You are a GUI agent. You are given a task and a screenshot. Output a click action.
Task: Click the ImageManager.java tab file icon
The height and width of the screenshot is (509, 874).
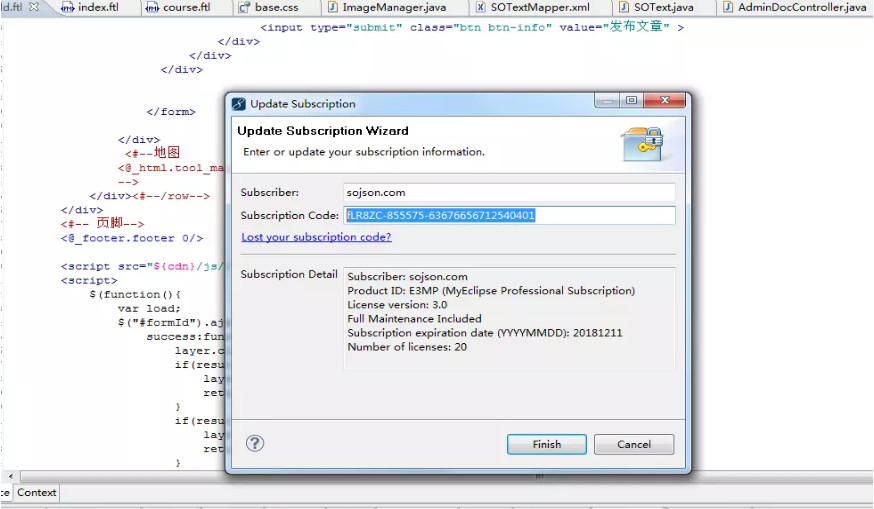click(332, 7)
